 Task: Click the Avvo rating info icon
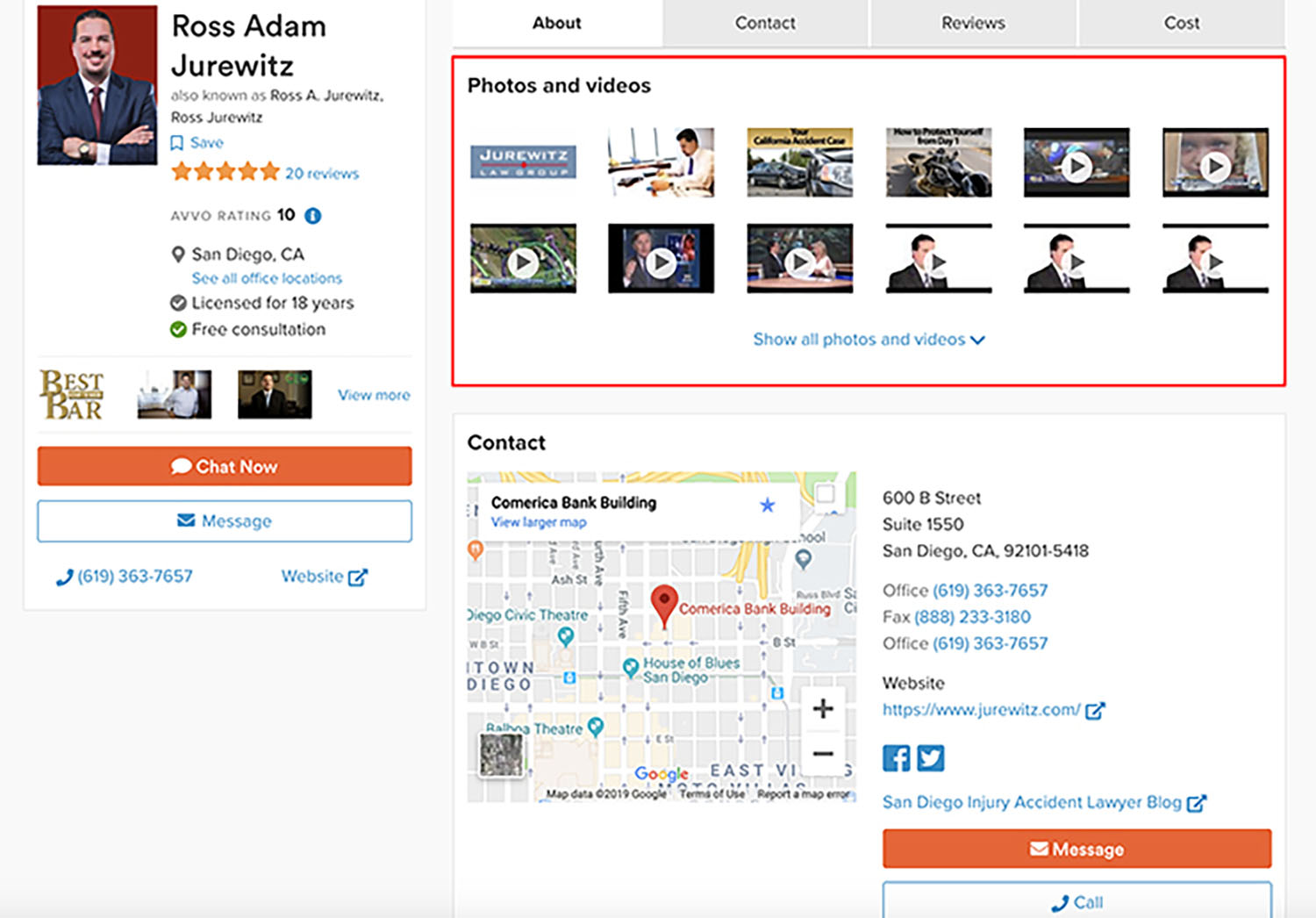click(x=313, y=216)
